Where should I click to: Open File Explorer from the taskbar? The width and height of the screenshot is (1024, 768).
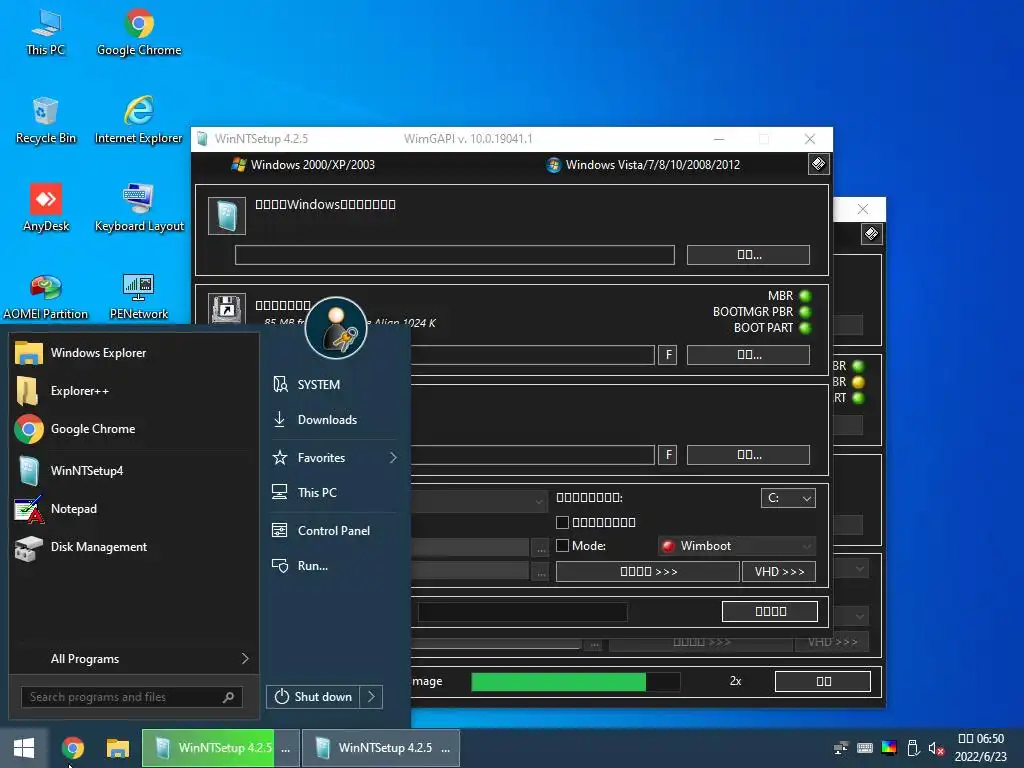tap(118, 748)
